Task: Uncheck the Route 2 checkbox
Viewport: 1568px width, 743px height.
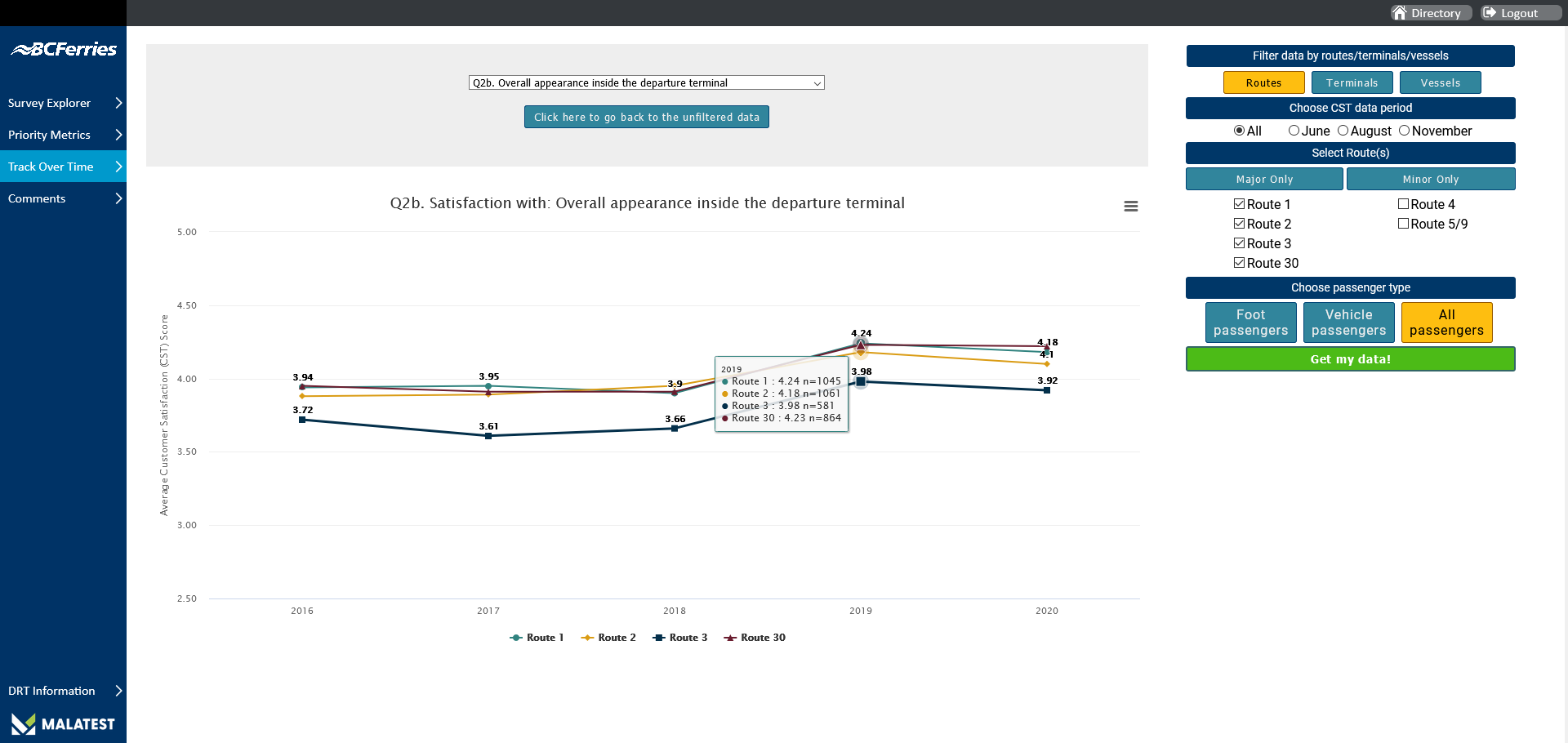Action: (1239, 224)
